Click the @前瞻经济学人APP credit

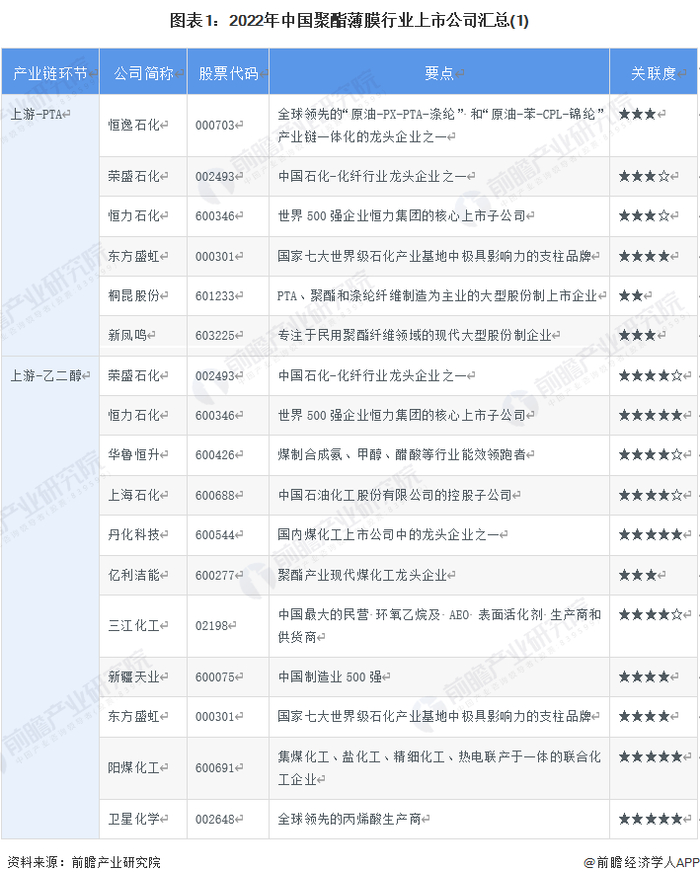(x=641, y=862)
